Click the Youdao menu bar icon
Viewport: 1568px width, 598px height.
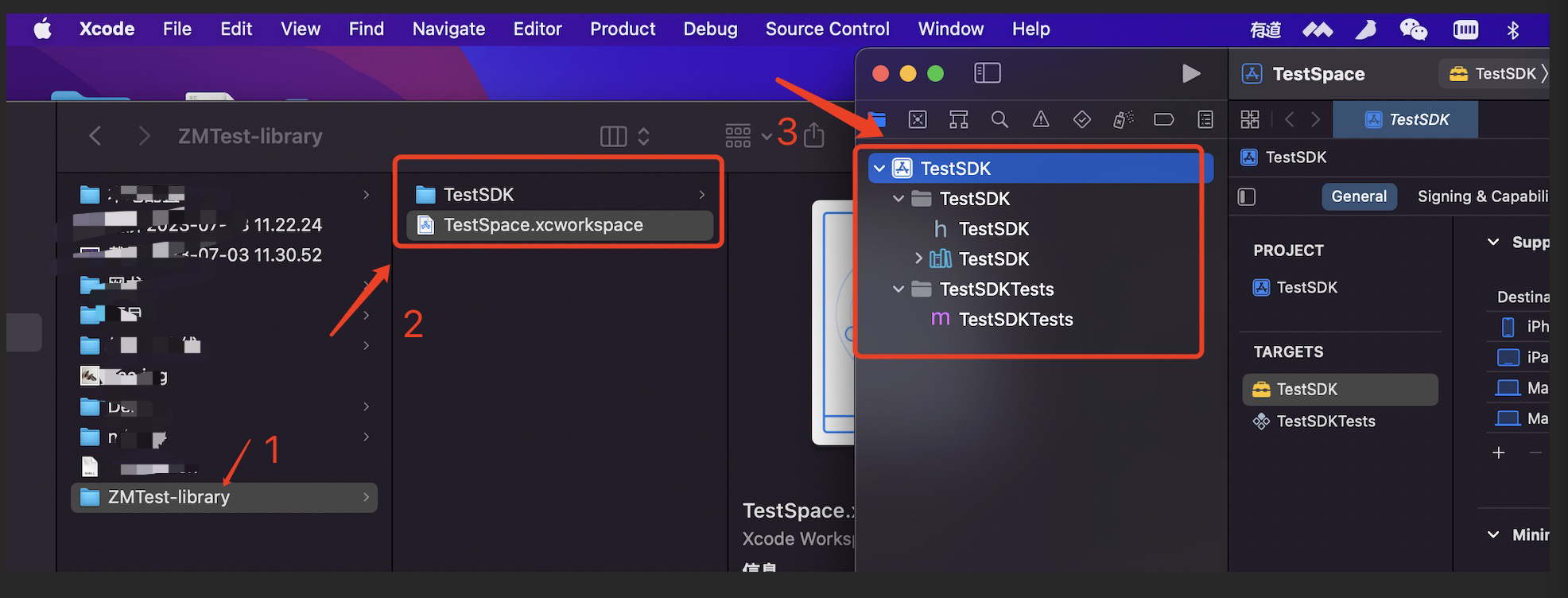click(x=1265, y=29)
